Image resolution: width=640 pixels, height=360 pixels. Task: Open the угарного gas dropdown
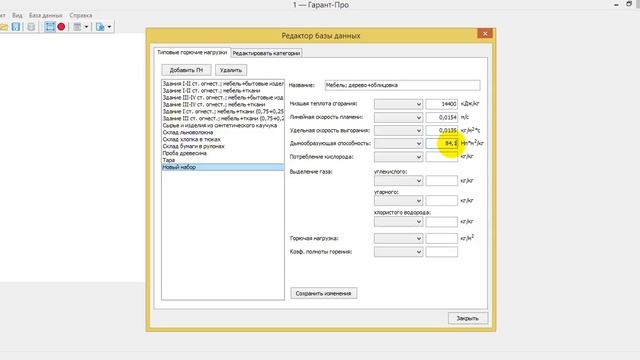point(398,201)
